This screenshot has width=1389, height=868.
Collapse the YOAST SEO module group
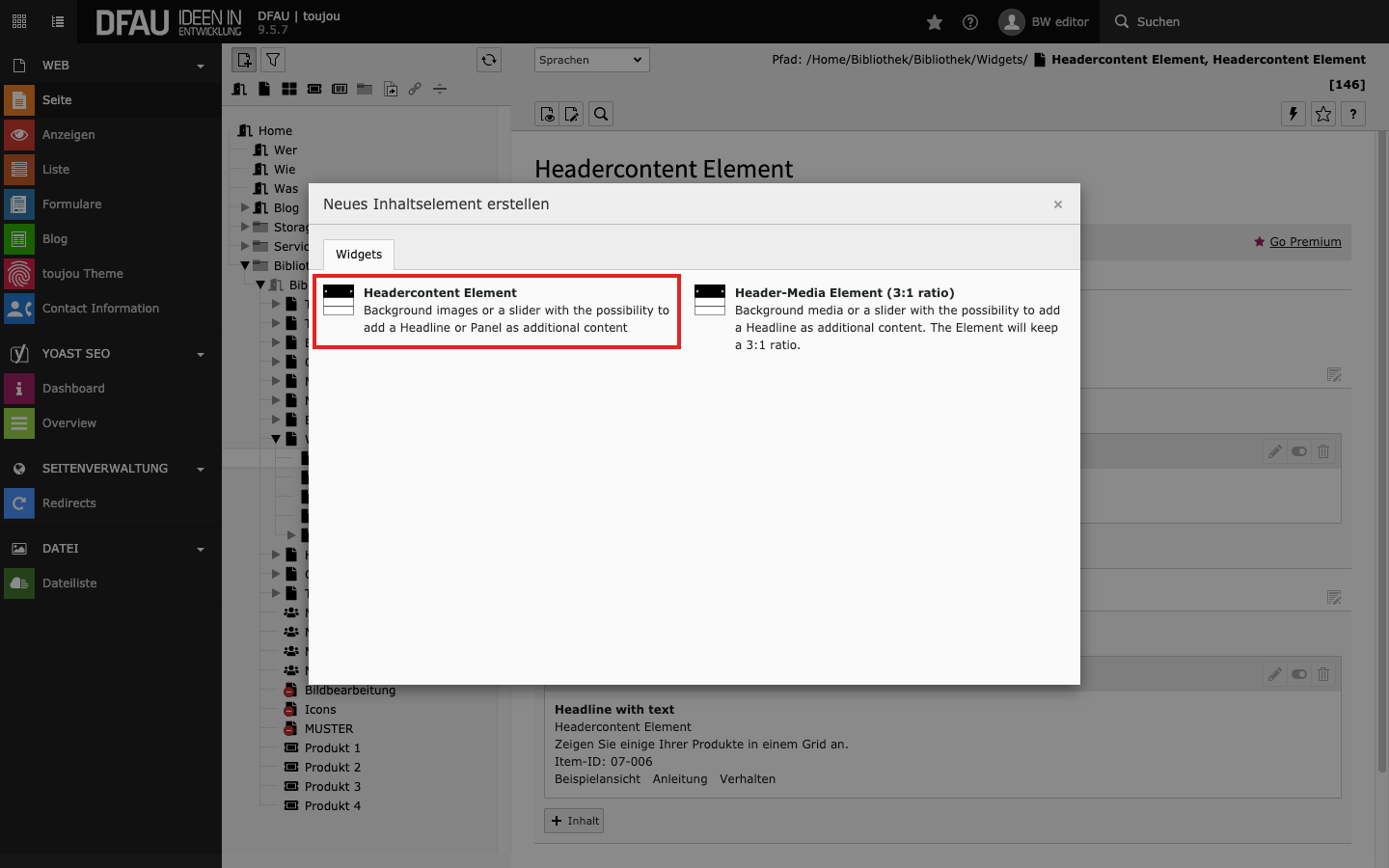click(x=201, y=355)
